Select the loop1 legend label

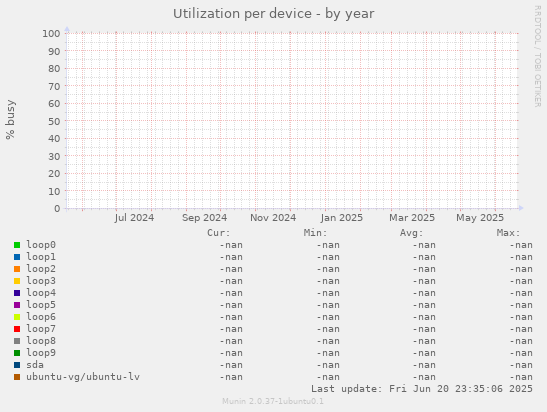pyautogui.click(x=41, y=257)
